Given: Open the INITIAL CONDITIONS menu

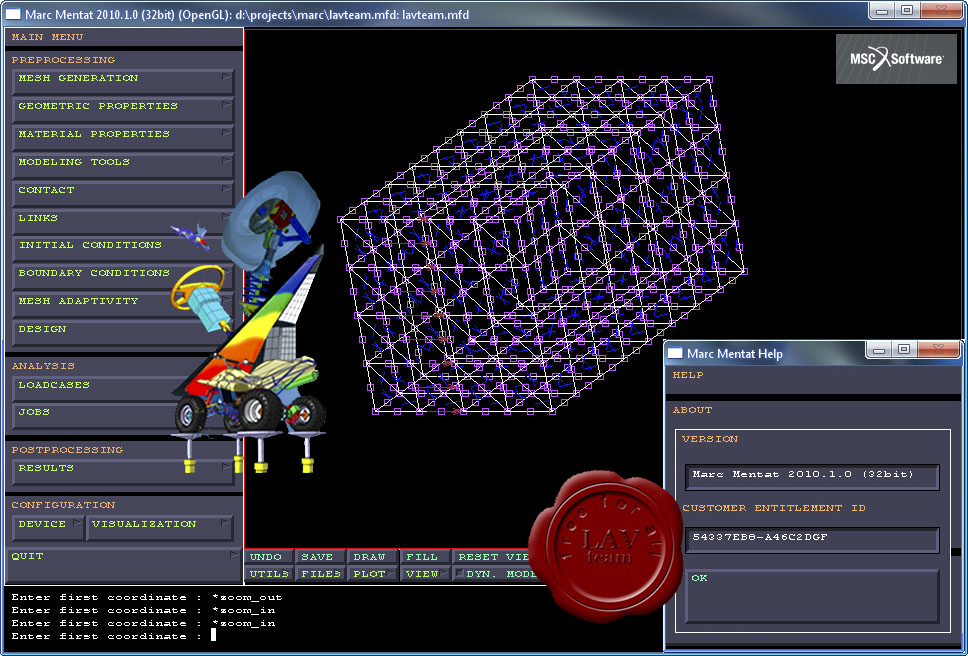Looking at the screenshot, I should coord(123,249).
